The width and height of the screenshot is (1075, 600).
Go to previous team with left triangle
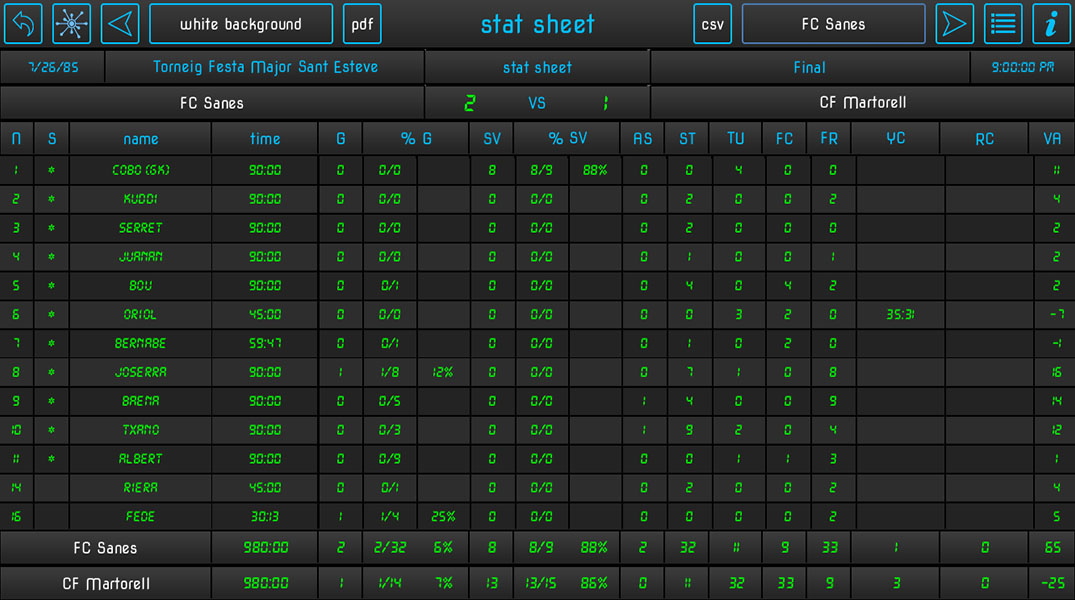120,24
